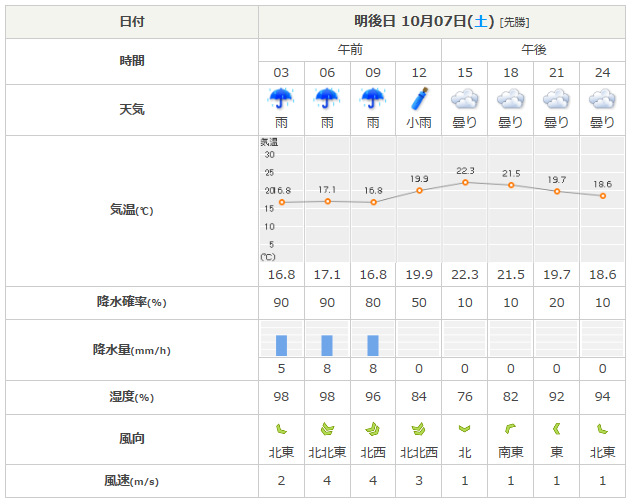630x502 pixels.
Task: Click the northeast wind arrow at 03
Action: click(282, 429)
